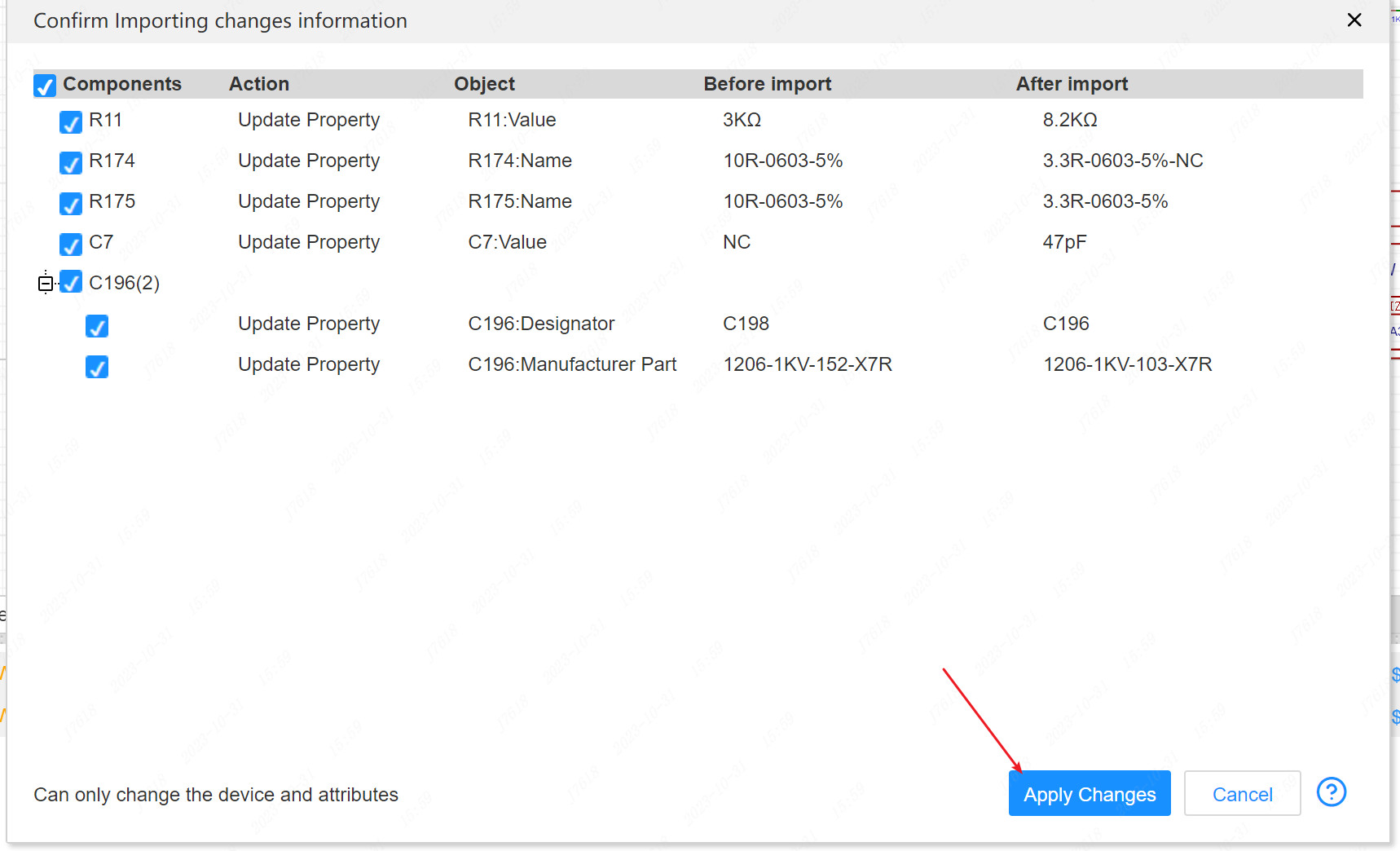This screenshot has width=1400, height=851.
Task: Toggle the C196(2) group checkbox
Action: (71, 283)
